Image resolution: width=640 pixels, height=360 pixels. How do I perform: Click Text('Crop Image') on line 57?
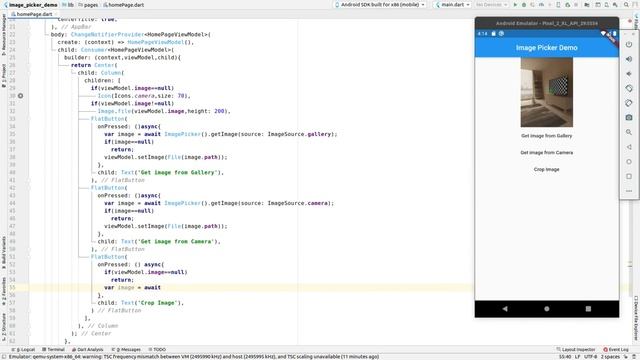tap(152, 303)
